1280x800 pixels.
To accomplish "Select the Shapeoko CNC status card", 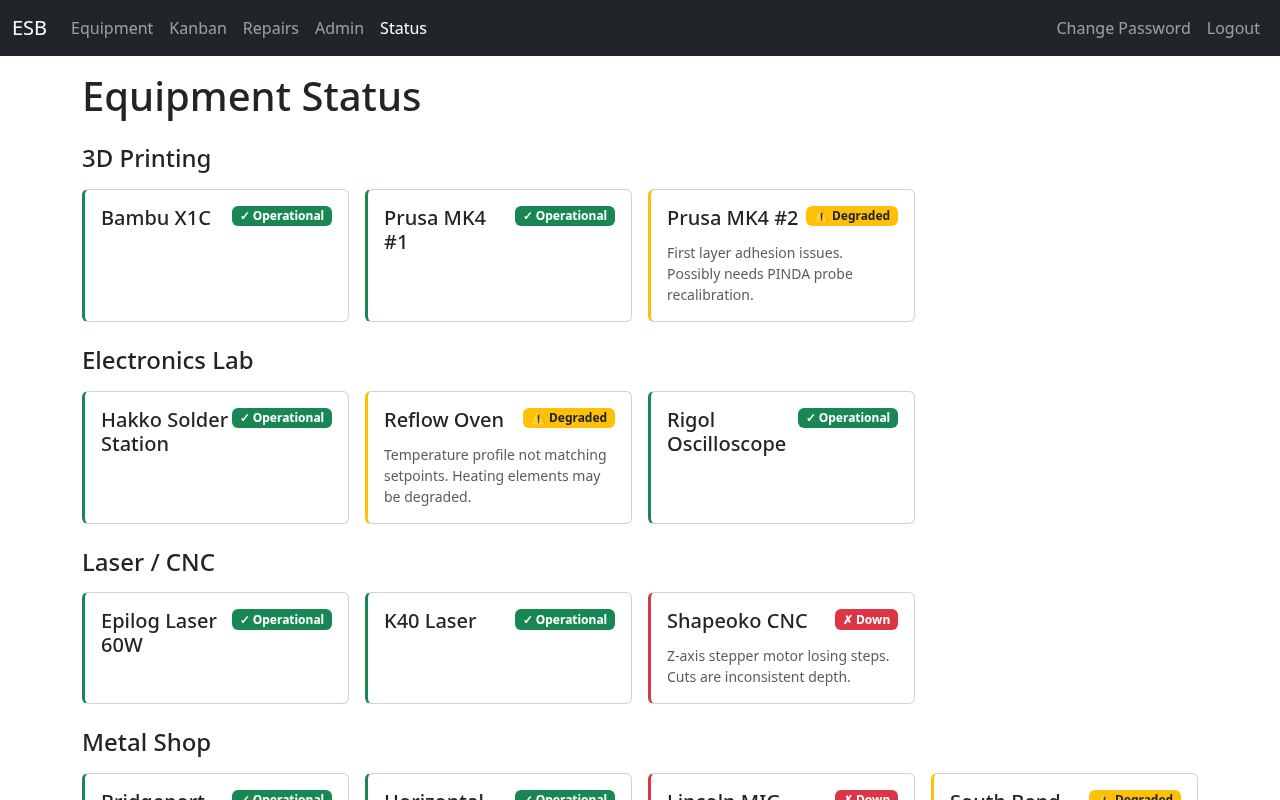I will pos(781,648).
